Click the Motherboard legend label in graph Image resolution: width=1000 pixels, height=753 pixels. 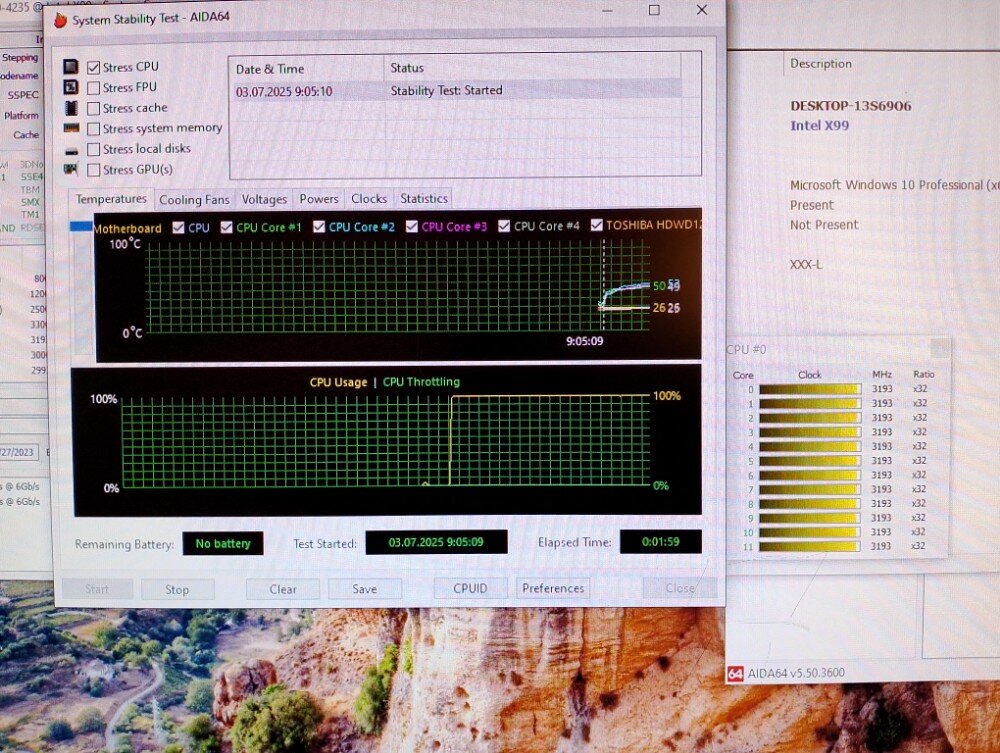point(127,229)
